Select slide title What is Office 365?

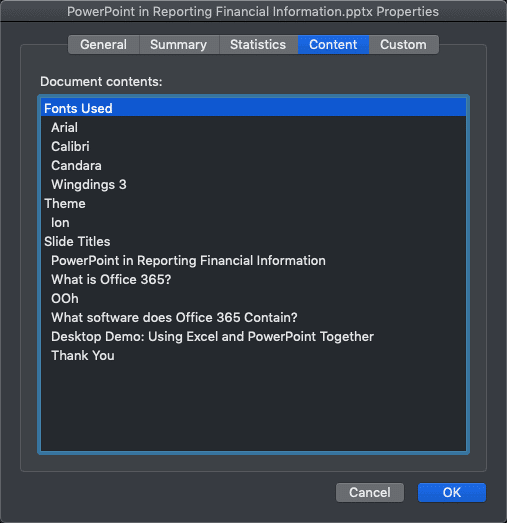[254, 279]
